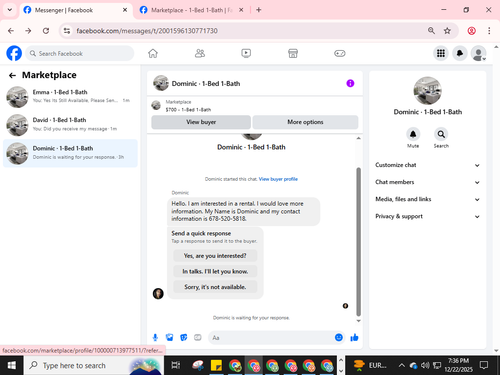Click the View buyer button
The image size is (500, 375).
pos(201,122)
